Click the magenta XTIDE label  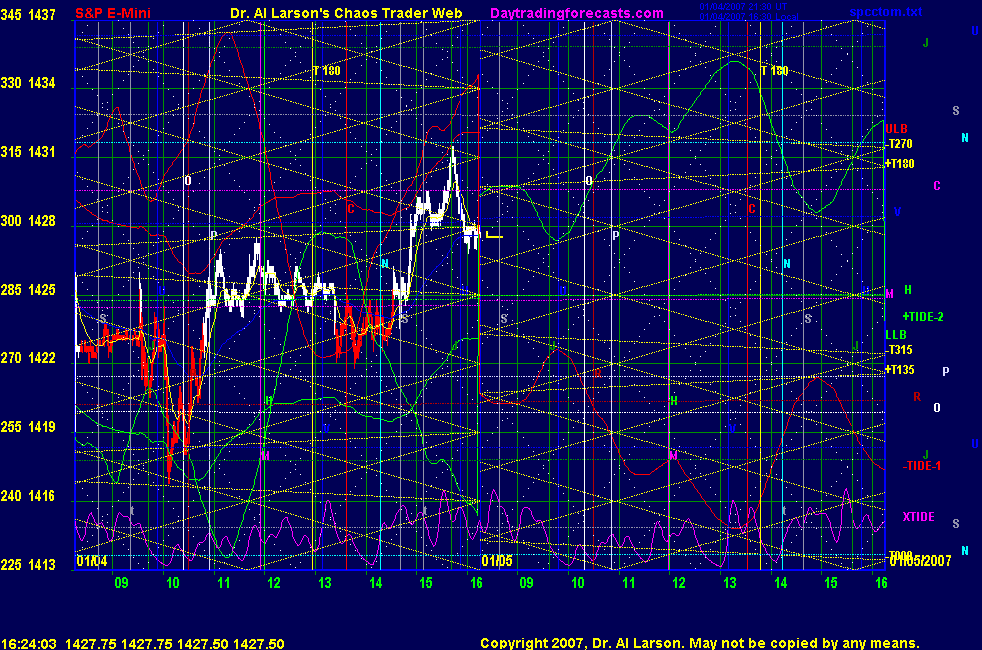tap(918, 517)
